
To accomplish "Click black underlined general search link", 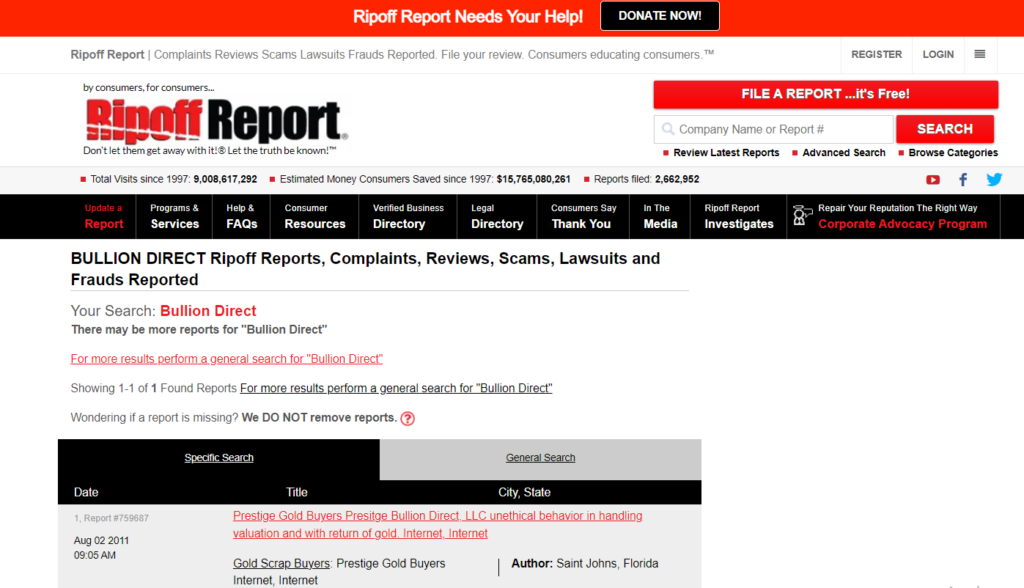I will (x=396, y=388).
